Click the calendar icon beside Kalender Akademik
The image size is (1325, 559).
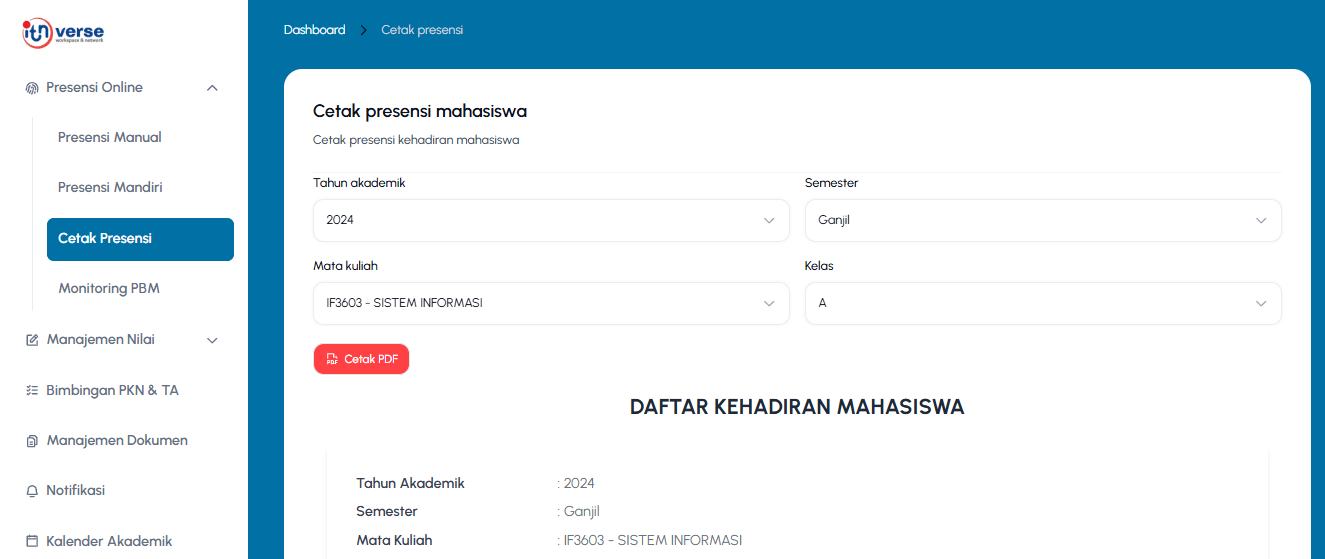32,542
